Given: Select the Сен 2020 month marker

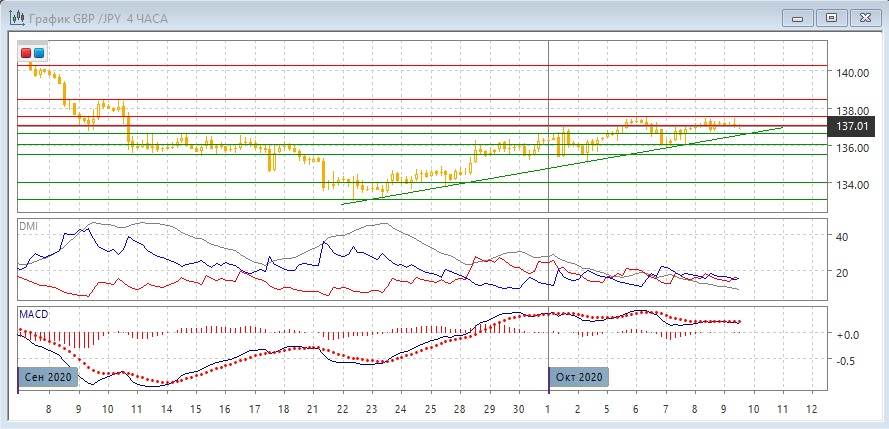Looking at the screenshot, I should (48, 377).
